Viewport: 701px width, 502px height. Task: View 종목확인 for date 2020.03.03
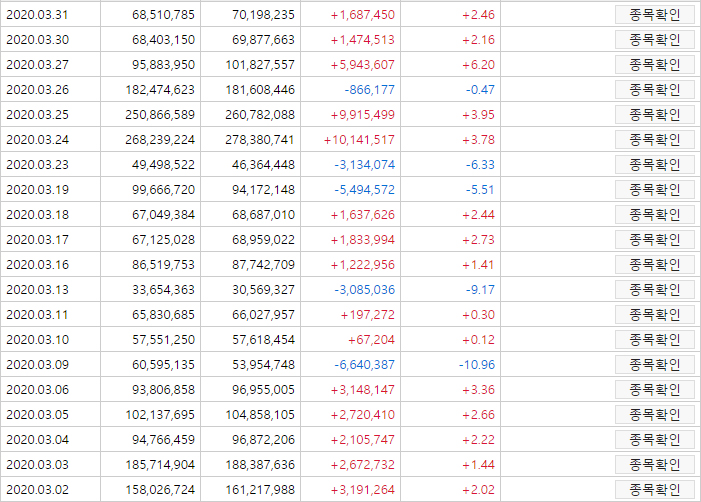[655, 465]
